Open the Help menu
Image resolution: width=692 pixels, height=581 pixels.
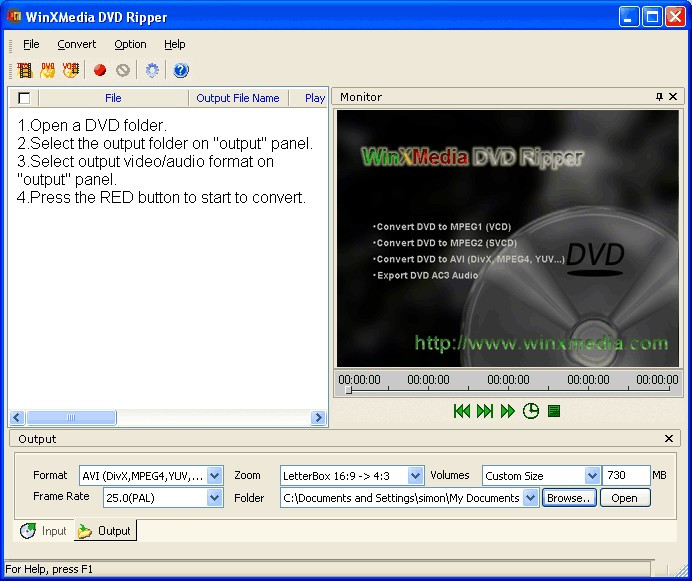175,44
